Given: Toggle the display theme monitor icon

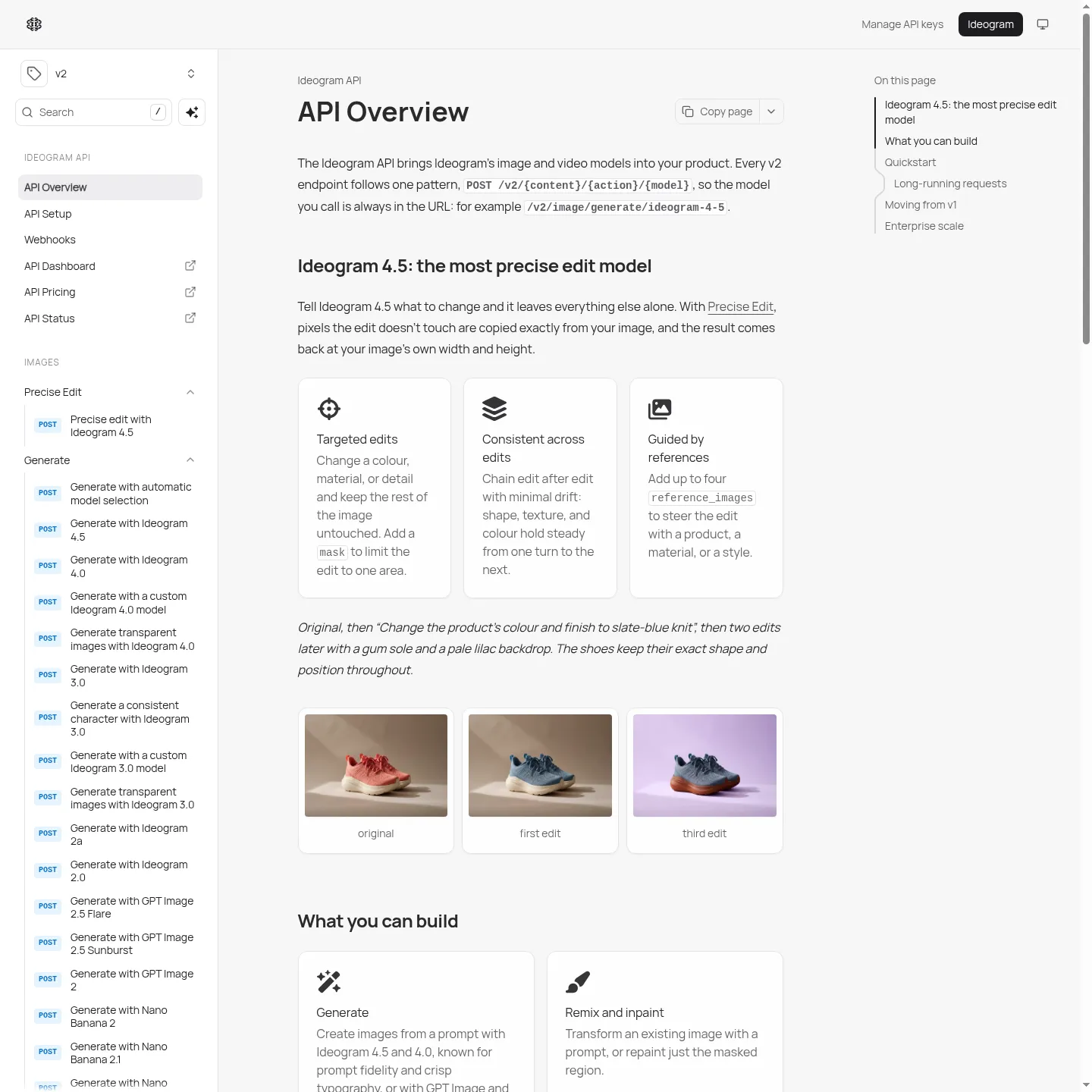Looking at the screenshot, I should [x=1043, y=24].
